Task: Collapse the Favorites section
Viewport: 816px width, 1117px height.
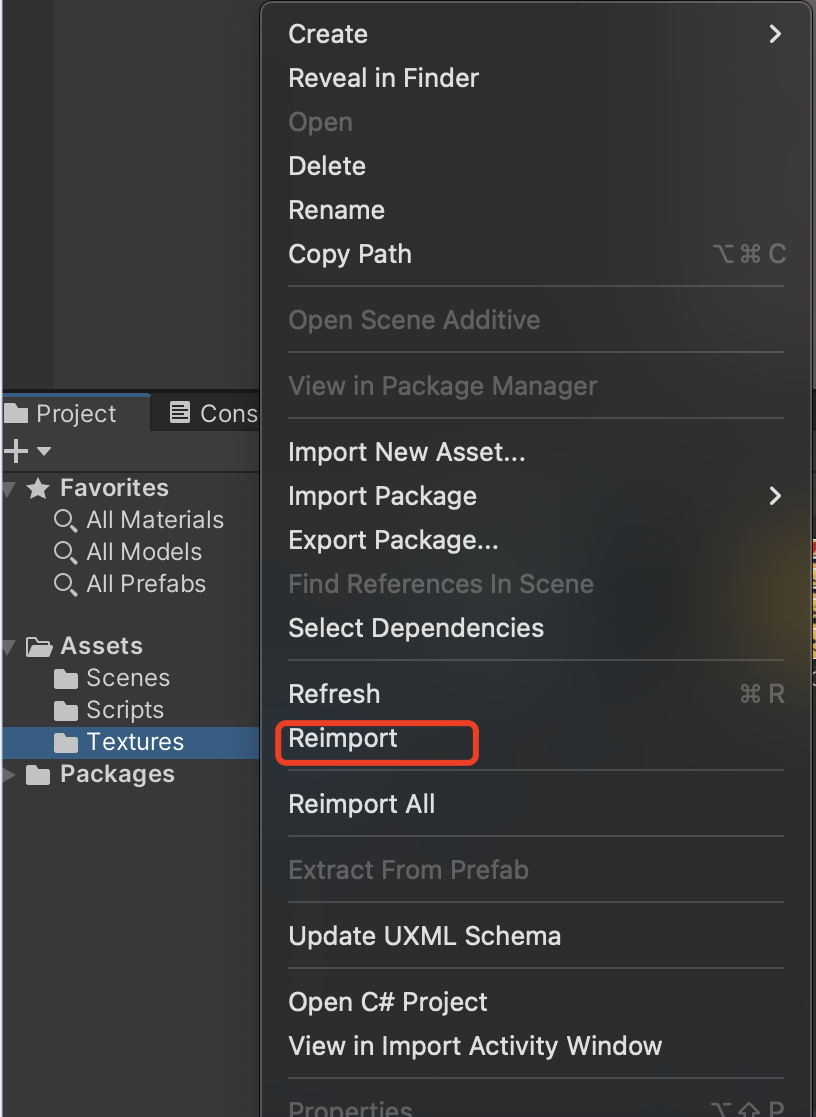Action: click(x=9, y=489)
